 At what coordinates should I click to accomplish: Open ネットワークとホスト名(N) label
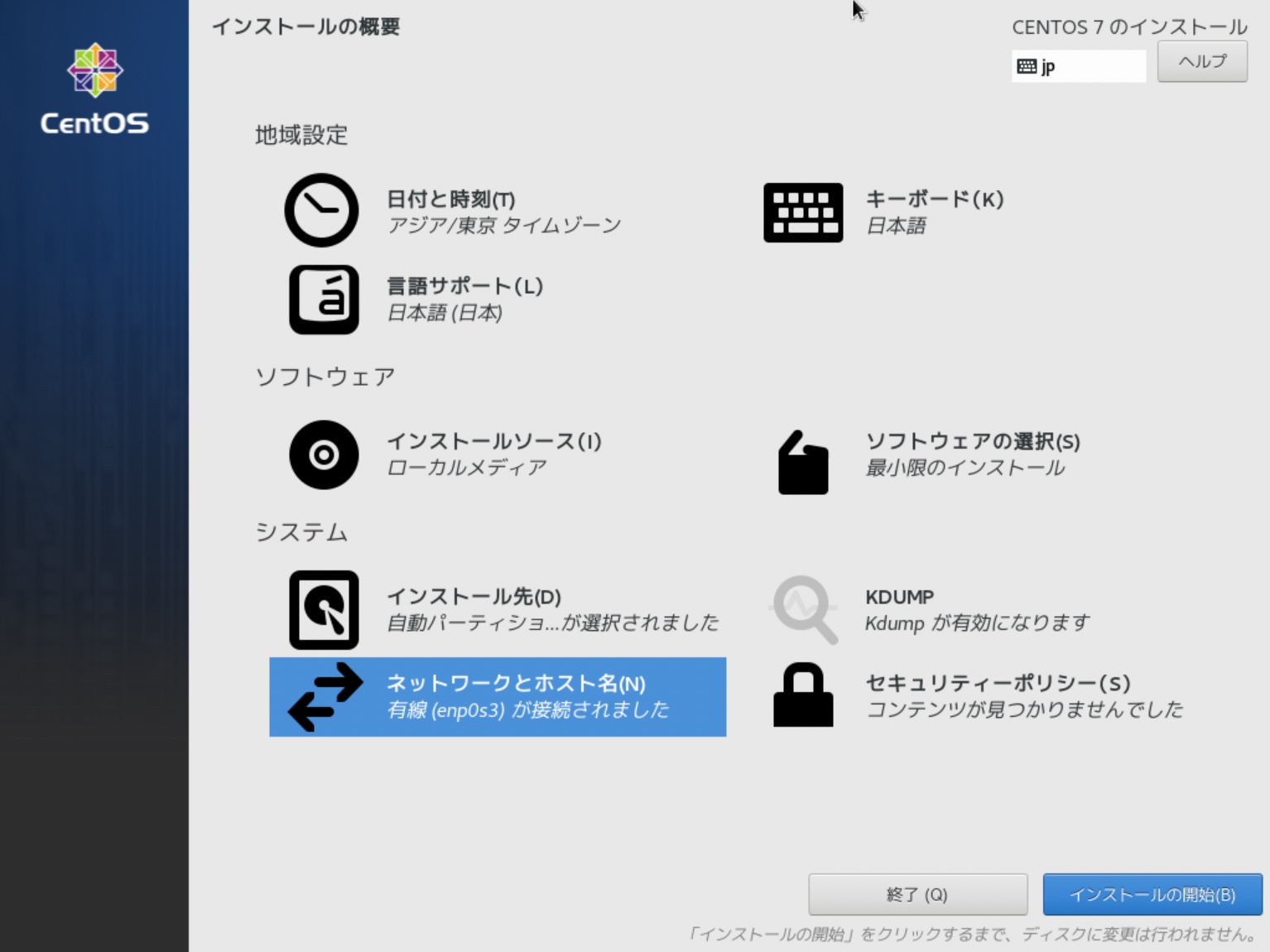pos(517,684)
